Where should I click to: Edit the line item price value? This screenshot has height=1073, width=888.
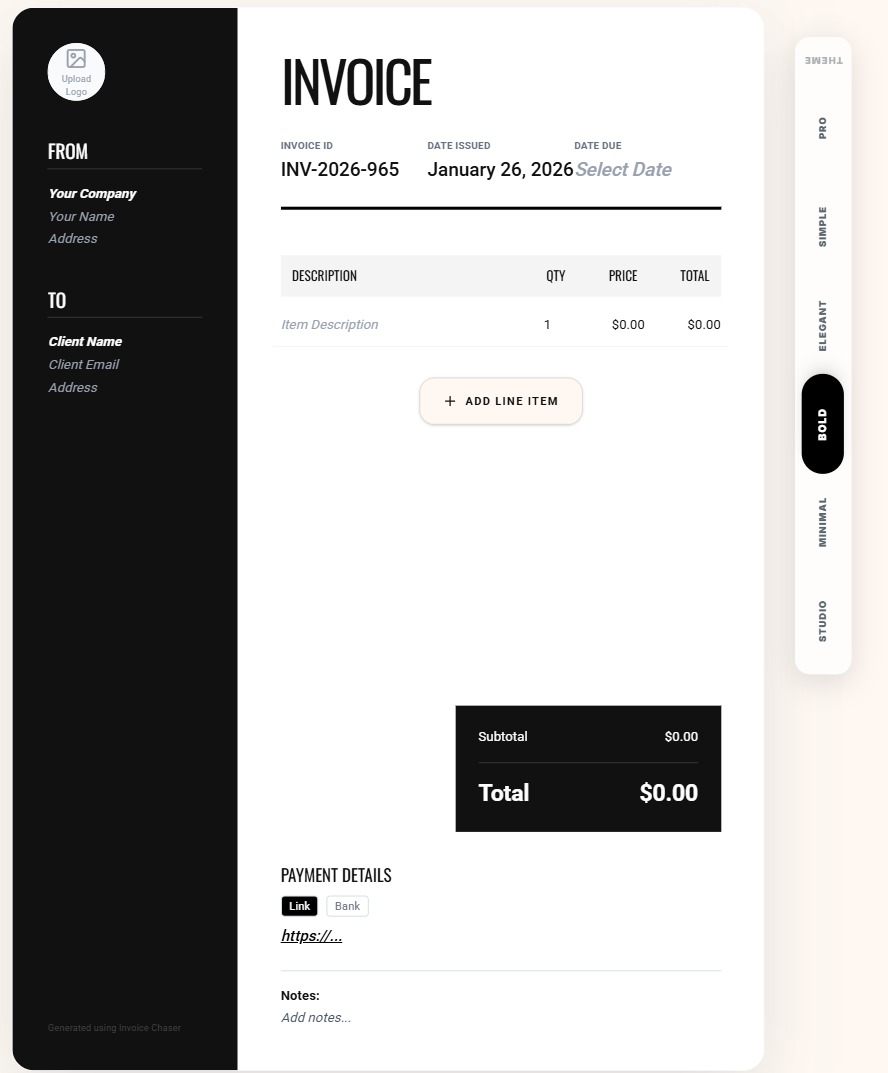pyautogui.click(x=628, y=325)
